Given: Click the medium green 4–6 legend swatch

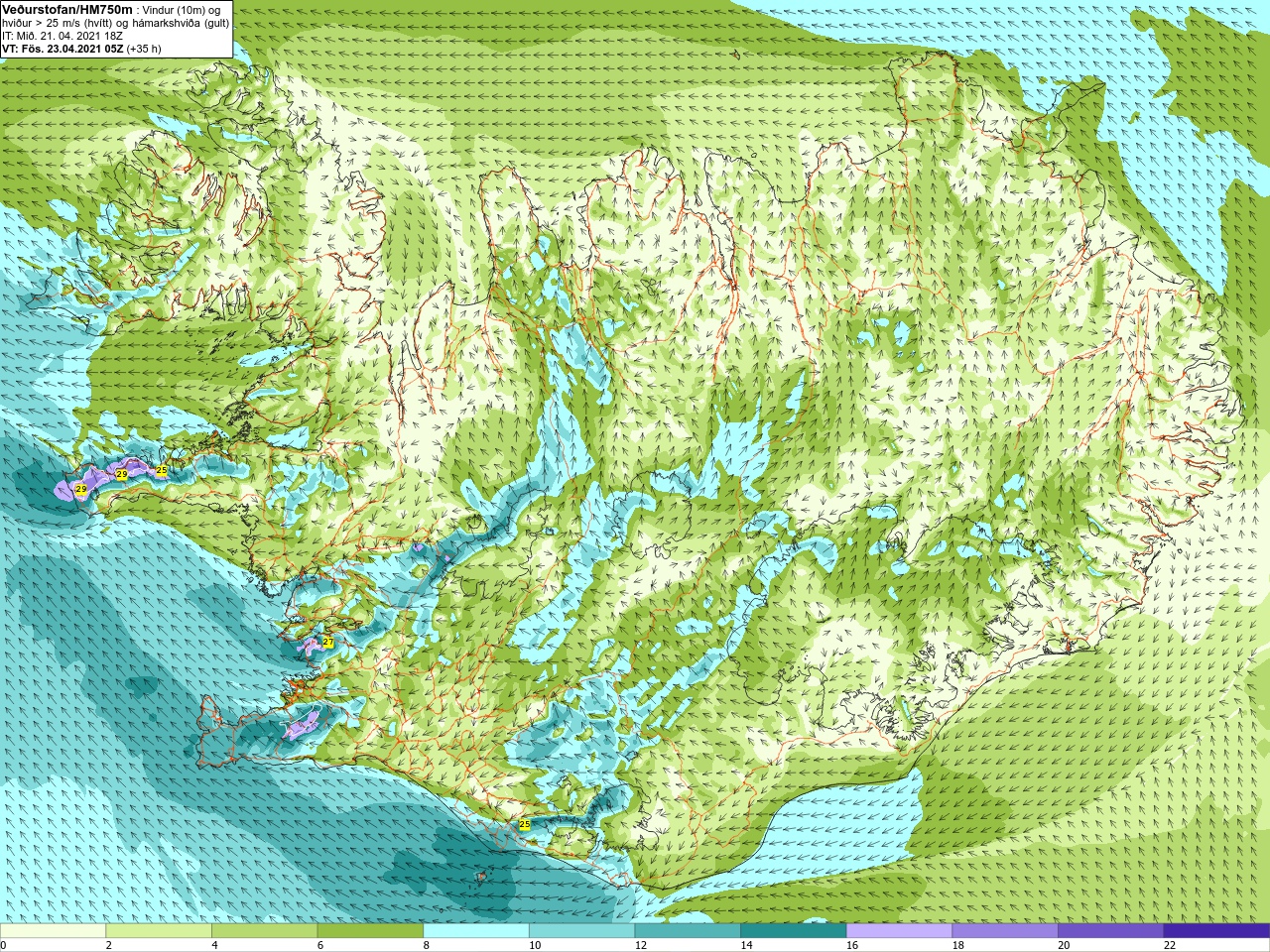Looking at the screenshot, I should (x=264, y=931).
